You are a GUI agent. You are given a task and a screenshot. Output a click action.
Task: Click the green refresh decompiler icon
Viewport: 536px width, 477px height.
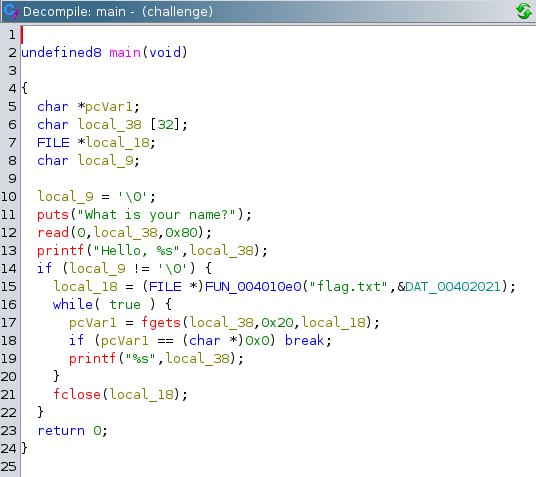[x=524, y=11]
